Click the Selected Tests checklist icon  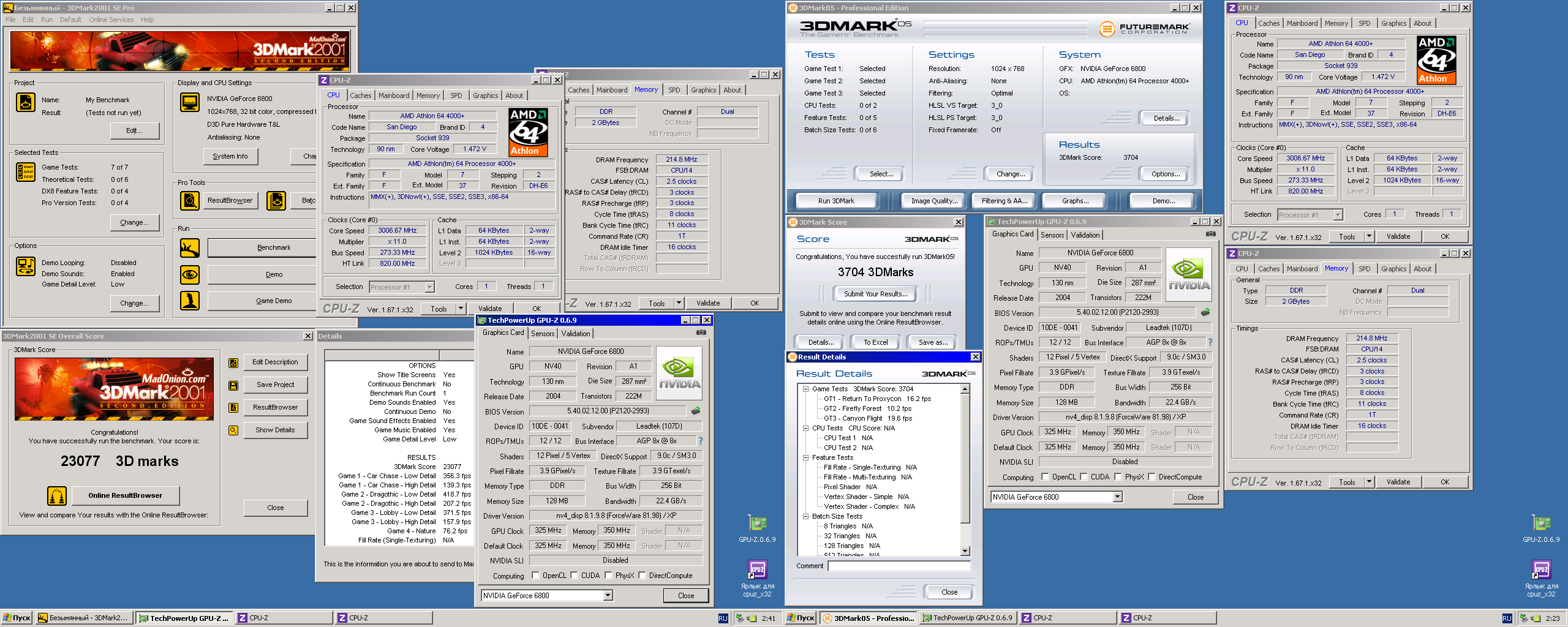[x=26, y=173]
